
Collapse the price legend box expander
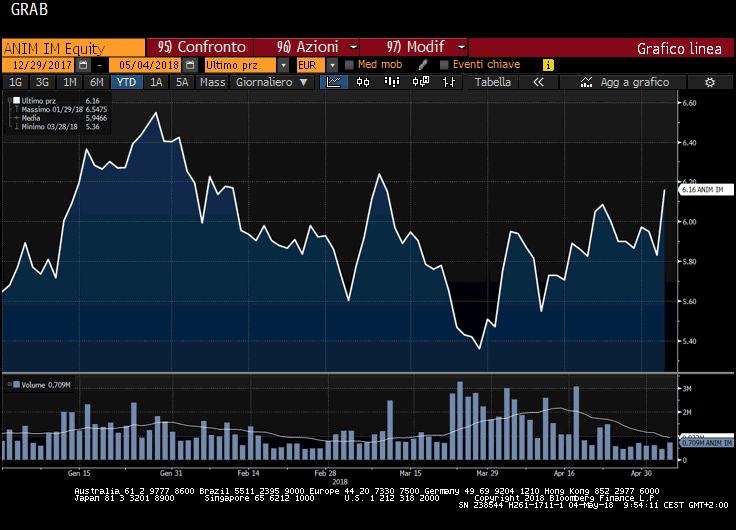tap(9, 100)
